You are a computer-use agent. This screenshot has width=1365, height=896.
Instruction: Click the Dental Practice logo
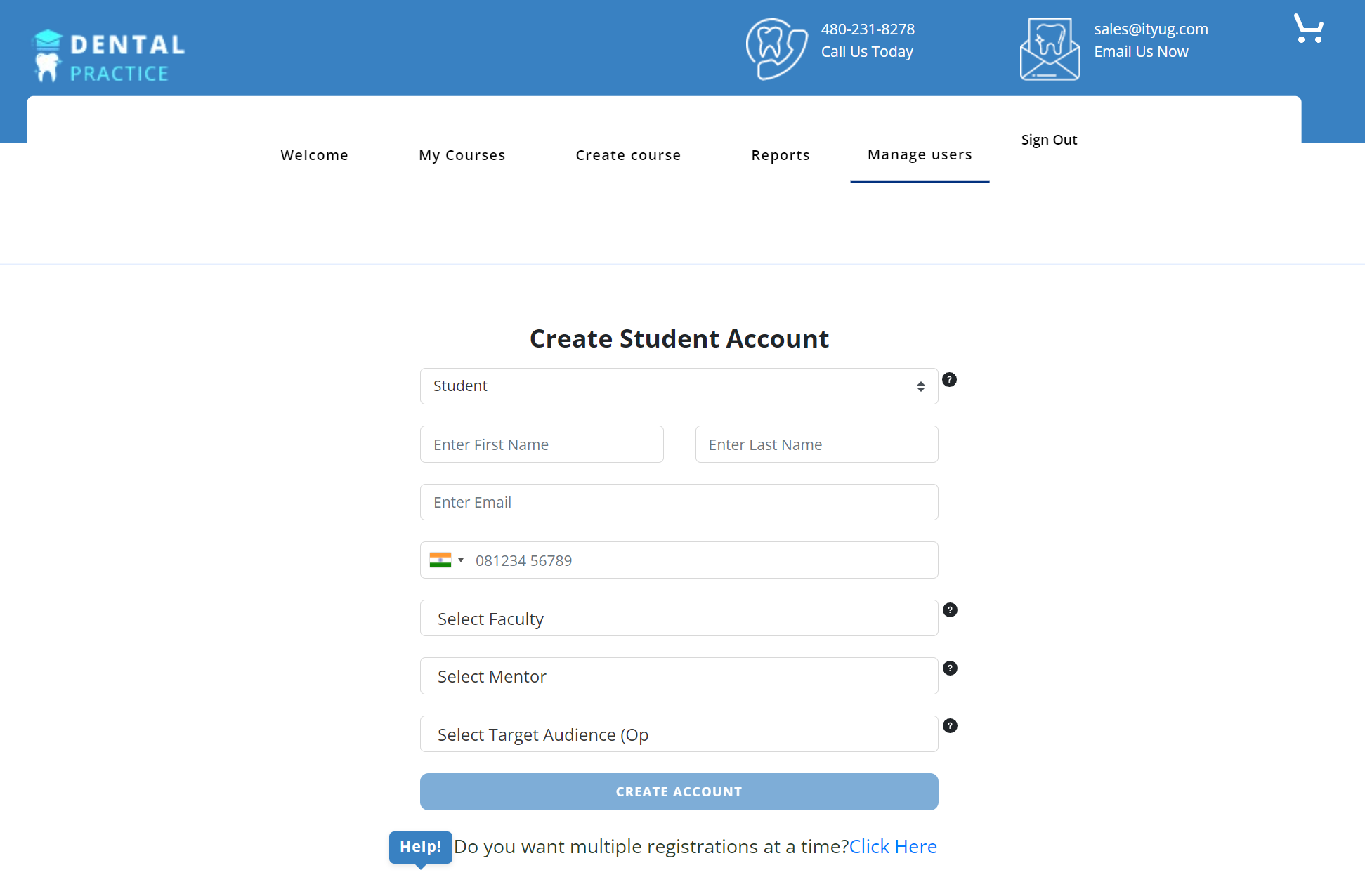point(109,56)
